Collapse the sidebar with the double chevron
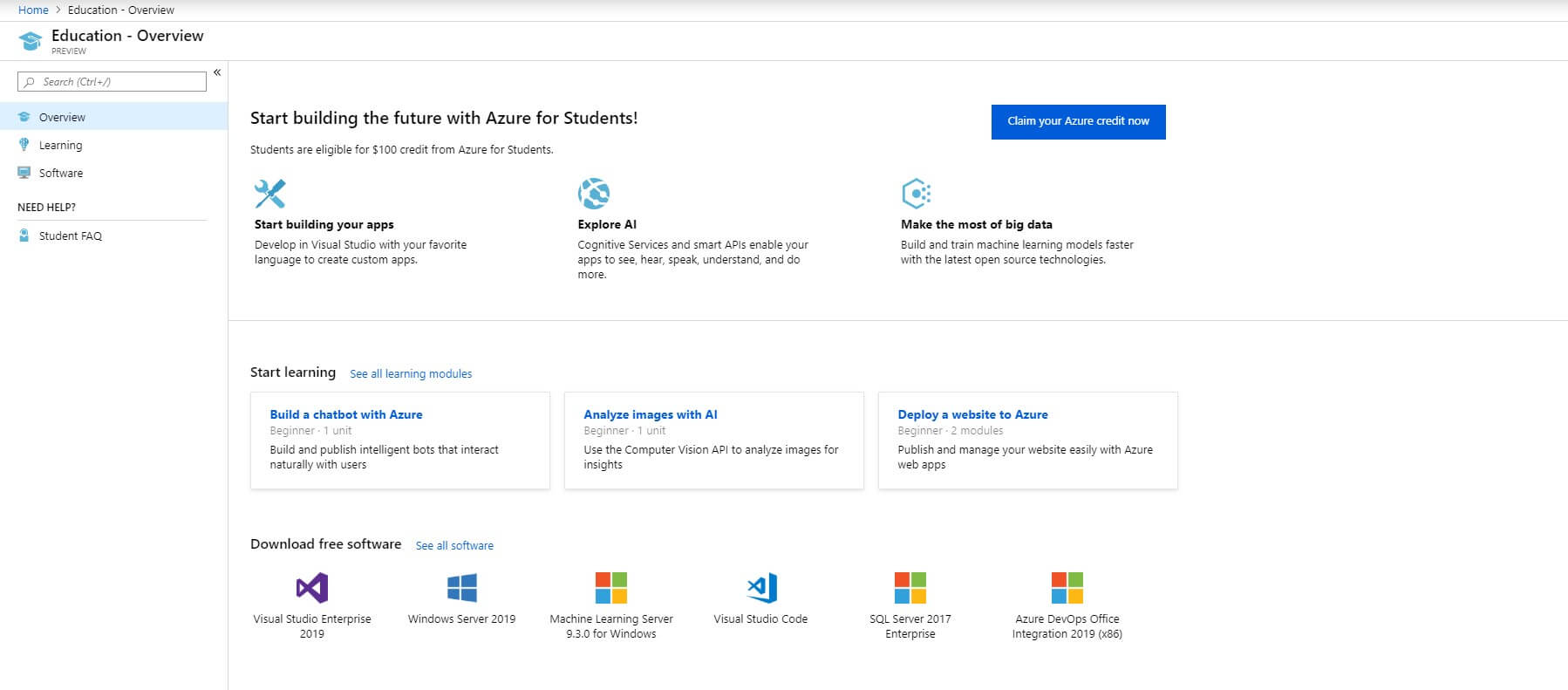 click(x=217, y=72)
